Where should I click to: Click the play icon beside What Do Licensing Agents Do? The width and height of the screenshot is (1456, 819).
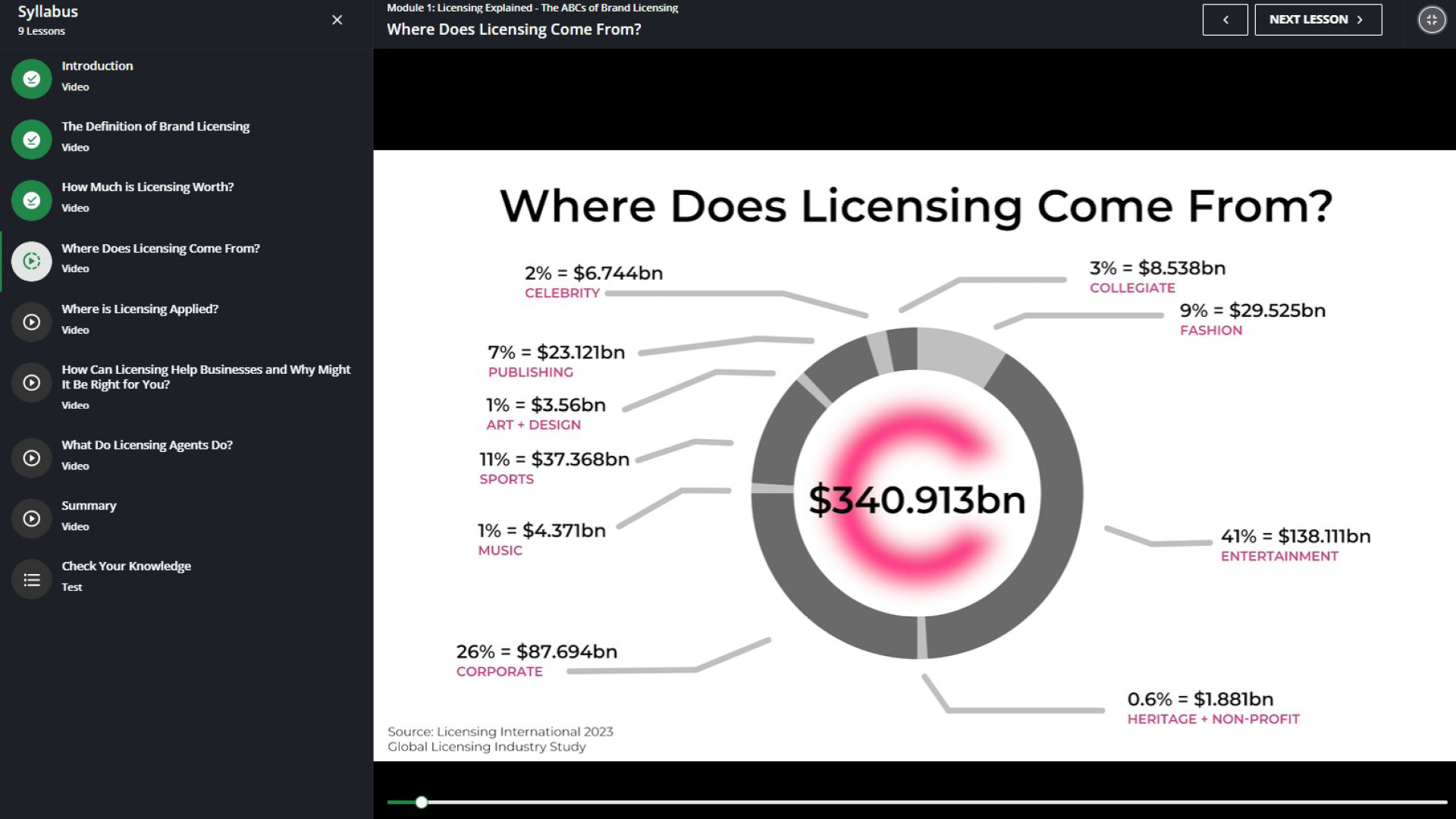click(31, 457)
